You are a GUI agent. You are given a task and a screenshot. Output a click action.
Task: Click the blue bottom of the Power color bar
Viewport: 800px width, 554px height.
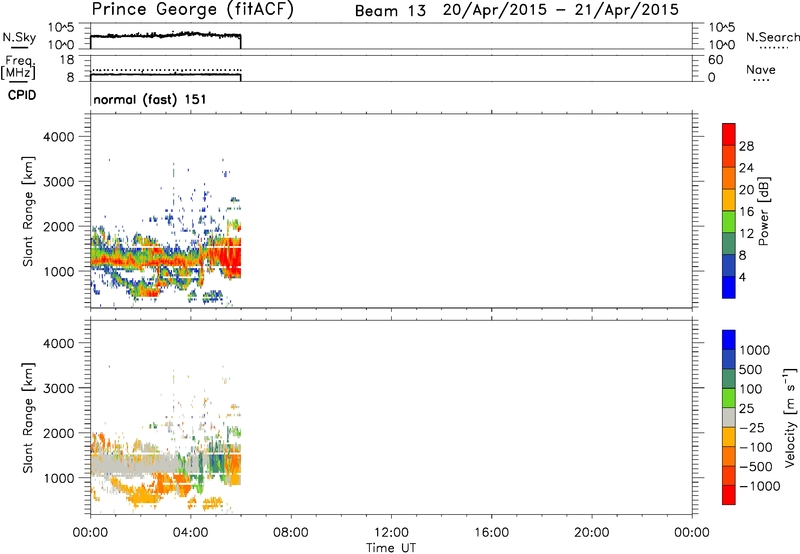pyautogui.click(x=729, y=287)
